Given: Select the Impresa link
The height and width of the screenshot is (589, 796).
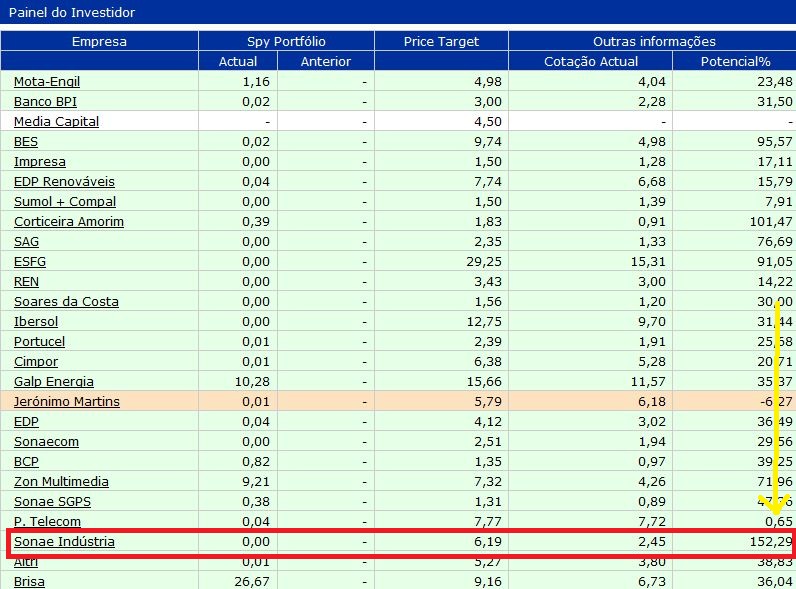Looking at the screenshot, I should [x=40, y=161].
